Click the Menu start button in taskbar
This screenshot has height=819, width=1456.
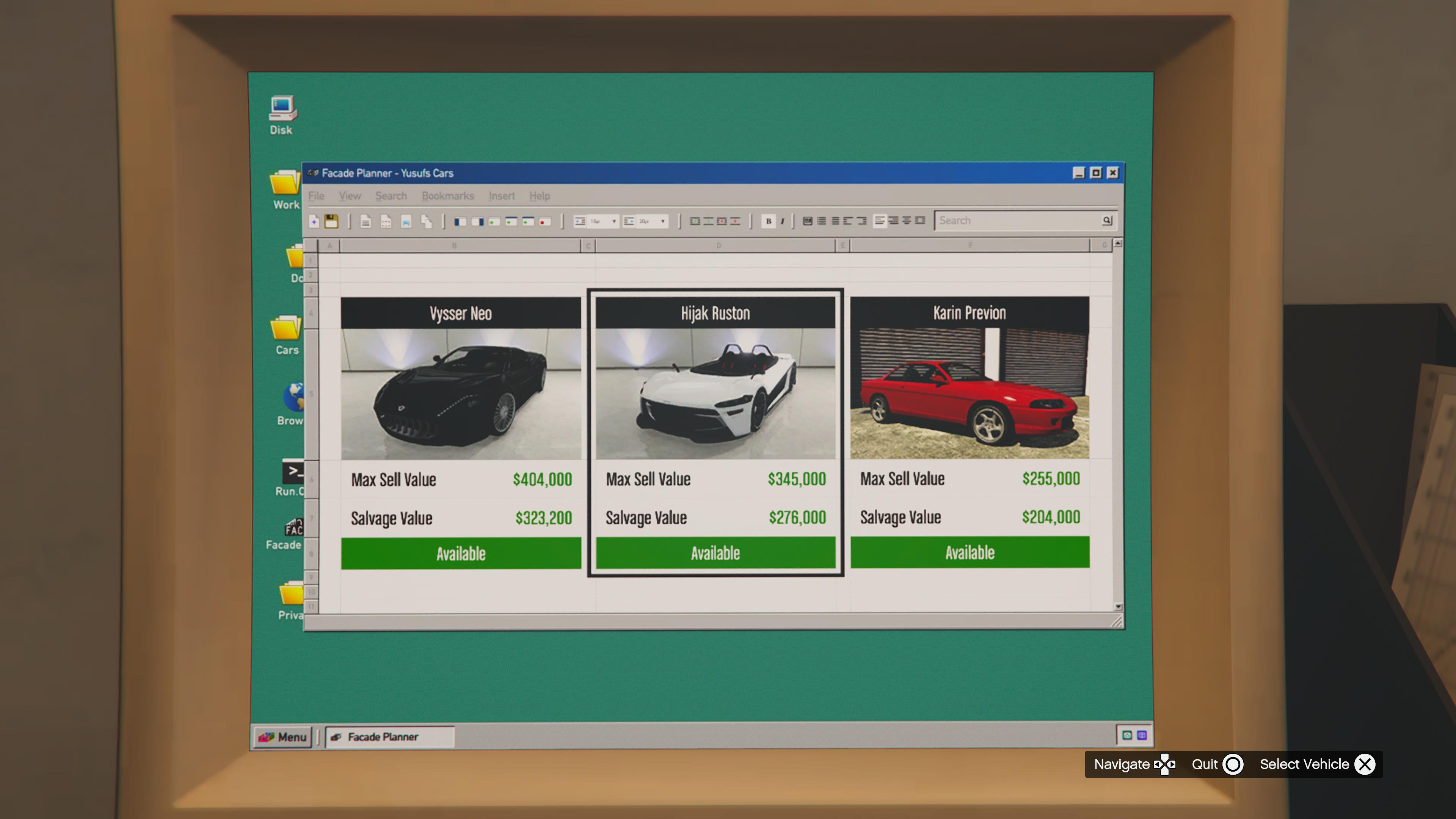pos(282,736)
